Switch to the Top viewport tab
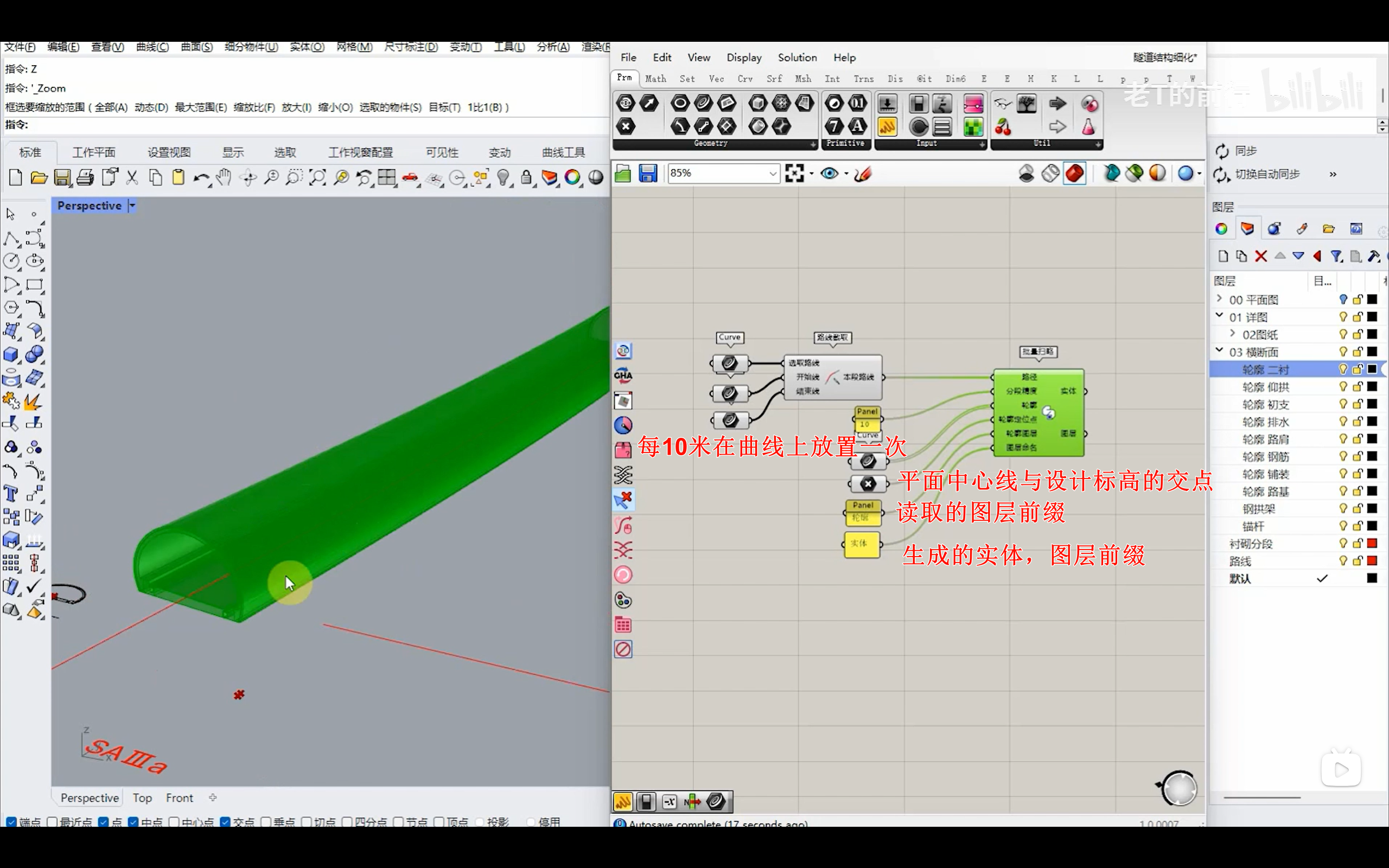Viewport: 1389px width, 868px height. tap(142, 797)
